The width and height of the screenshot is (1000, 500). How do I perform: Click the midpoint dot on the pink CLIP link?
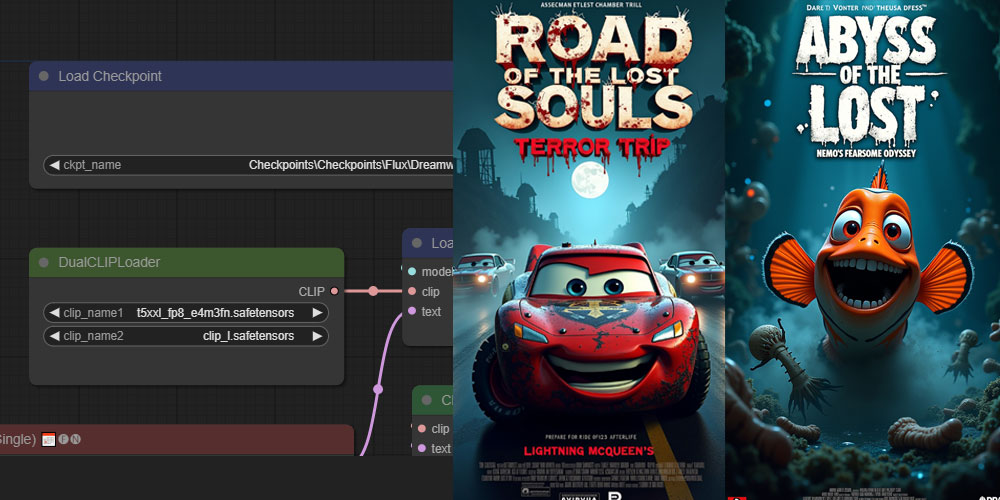[373, 291]
